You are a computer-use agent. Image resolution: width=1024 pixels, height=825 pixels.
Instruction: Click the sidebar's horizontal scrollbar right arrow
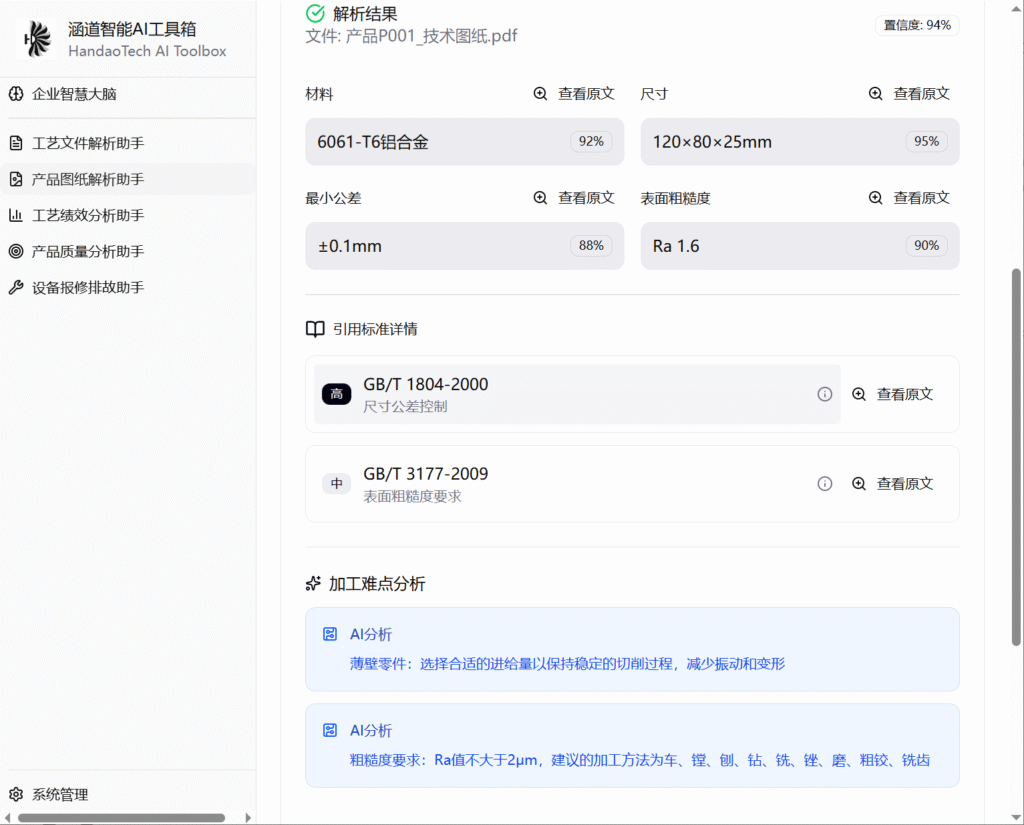[x=248, y=818]
